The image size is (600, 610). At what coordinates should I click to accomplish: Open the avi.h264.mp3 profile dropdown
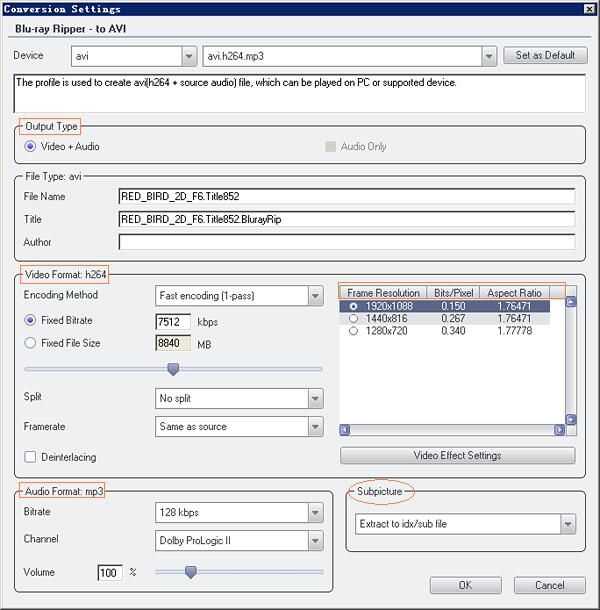349,56
